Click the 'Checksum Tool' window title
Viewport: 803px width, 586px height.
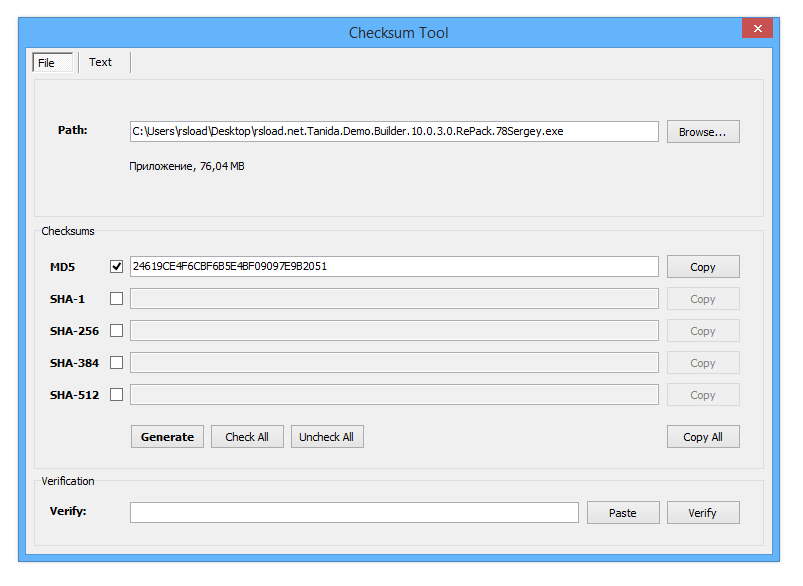pyautogui.click(x=398, y=33)
